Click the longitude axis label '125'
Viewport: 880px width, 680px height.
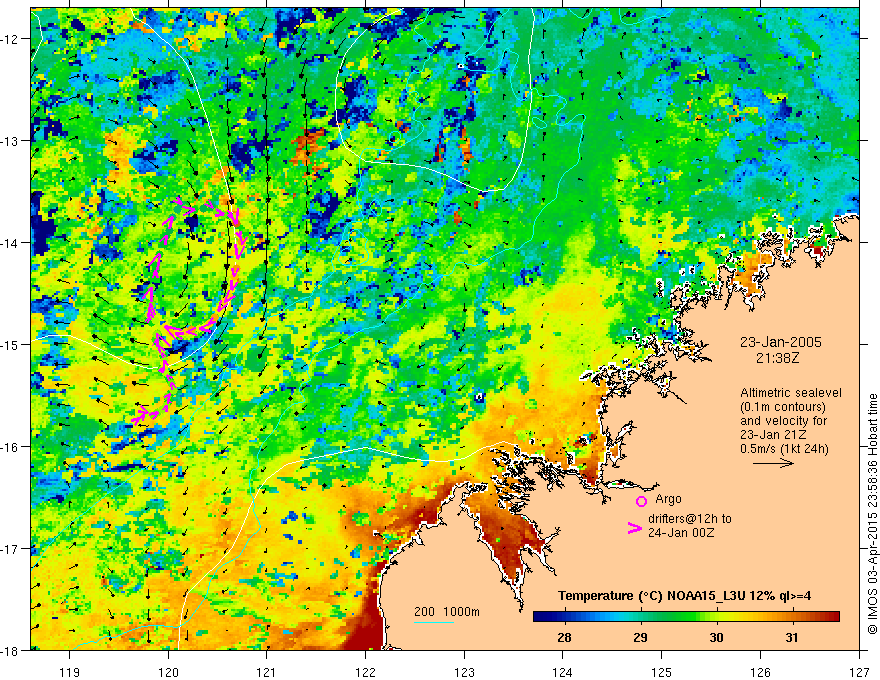(x=662, y=673)
